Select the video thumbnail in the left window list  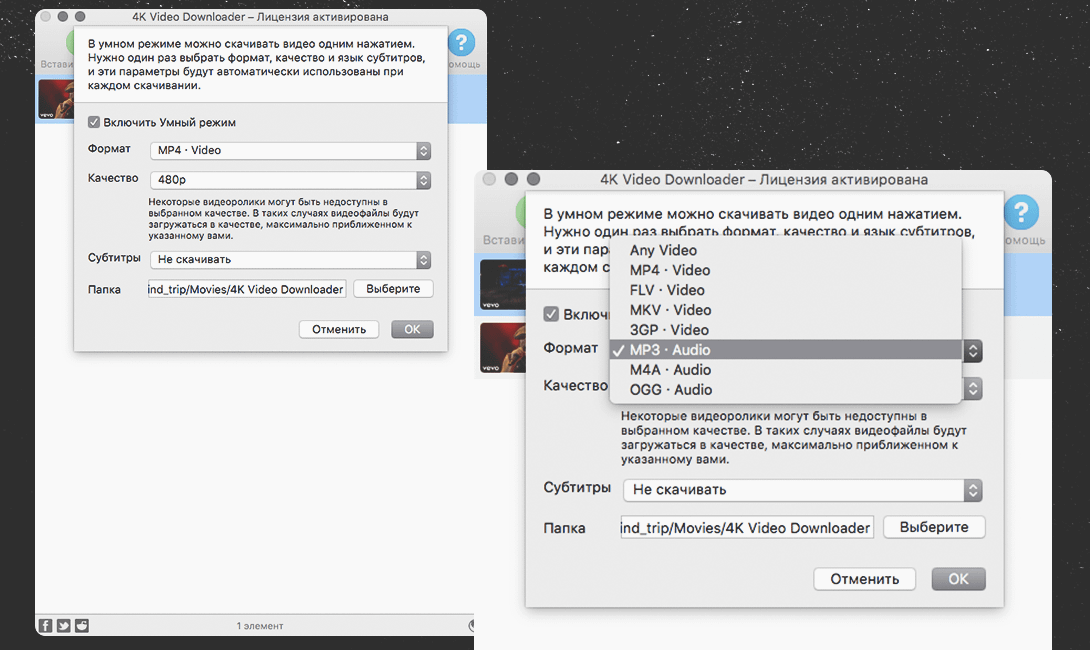[x=56, y=99]
